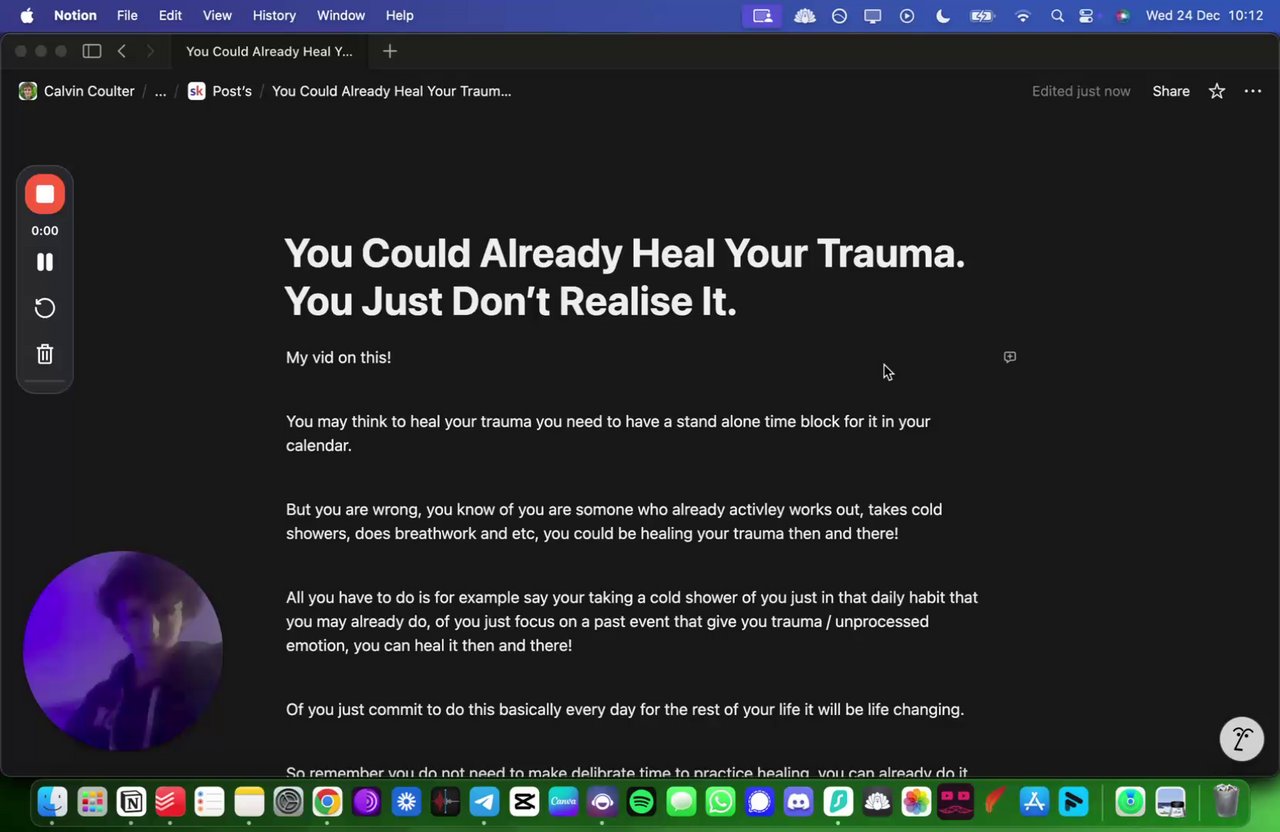Click the "My vid on this!" line
The image size is (1280, 832).
click(x=339, y=357)
